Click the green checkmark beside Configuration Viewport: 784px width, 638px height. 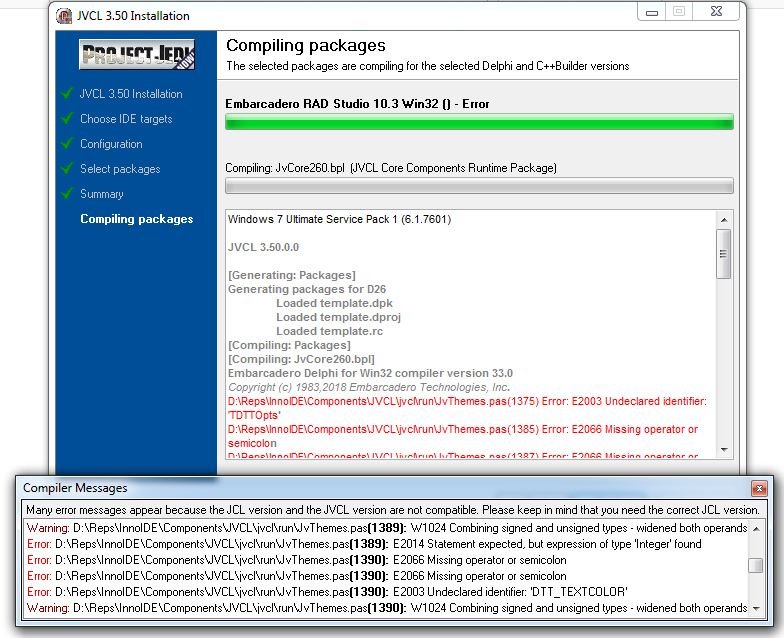[65, 144]
